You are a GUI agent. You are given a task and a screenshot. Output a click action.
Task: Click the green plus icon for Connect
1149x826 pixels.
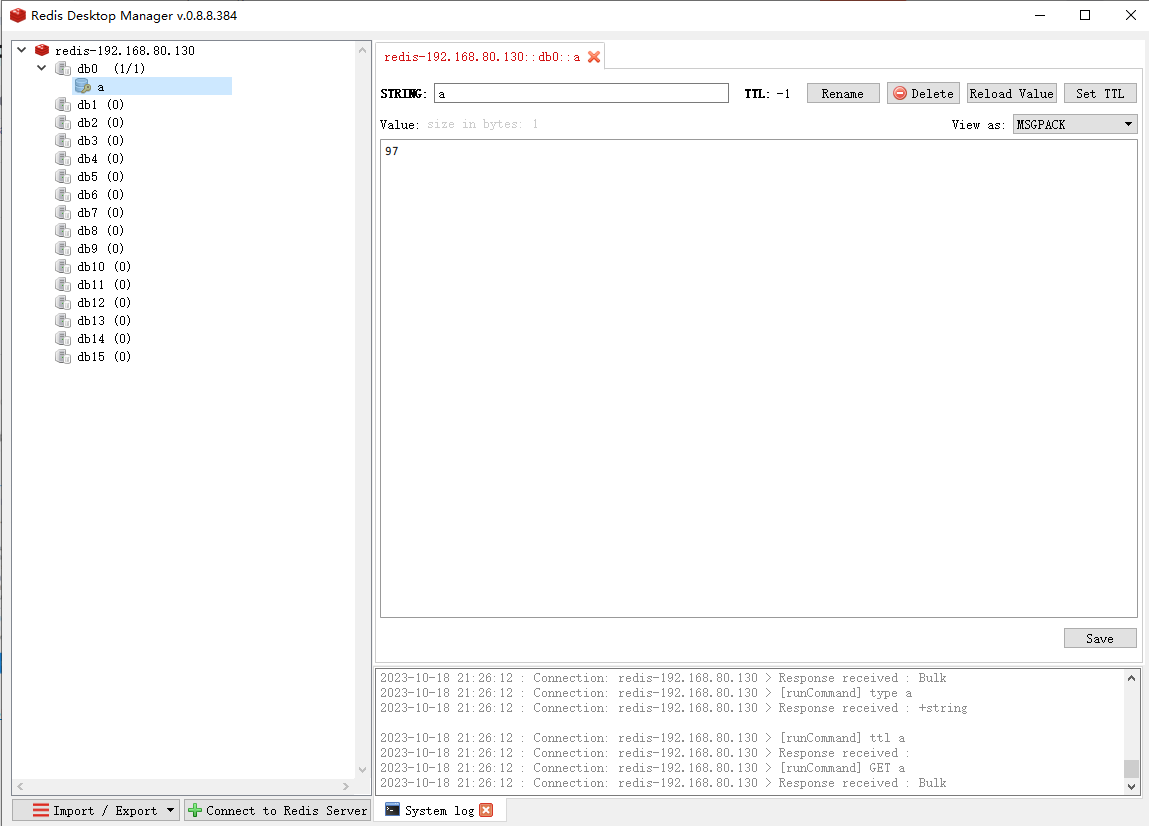tap(195, 810)
